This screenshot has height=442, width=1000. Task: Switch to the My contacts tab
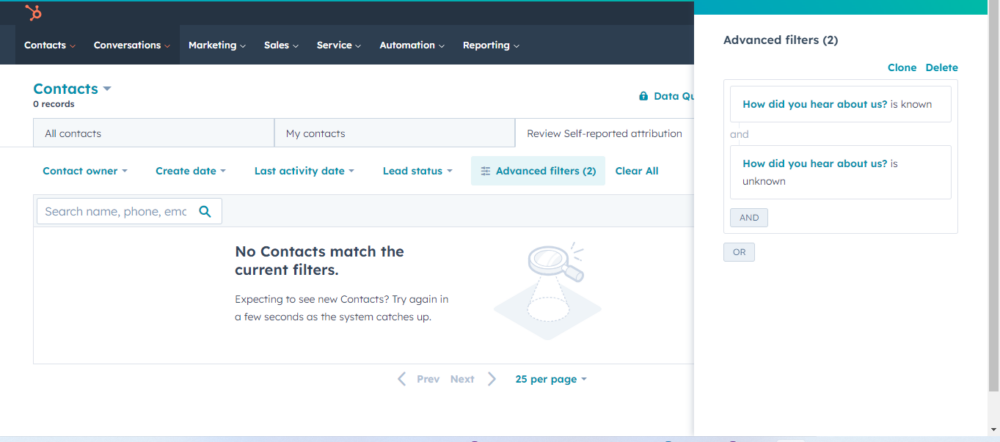(x=314, y=133)
